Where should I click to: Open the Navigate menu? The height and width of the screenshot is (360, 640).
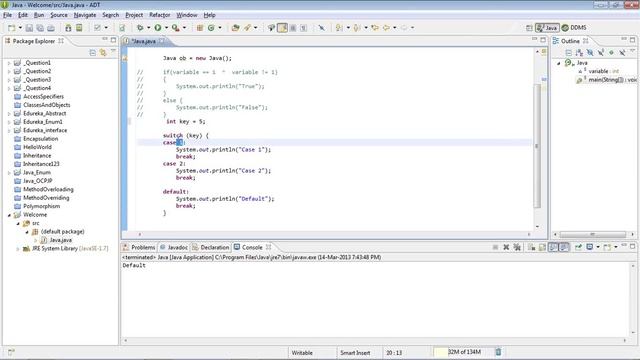point(85,15)
